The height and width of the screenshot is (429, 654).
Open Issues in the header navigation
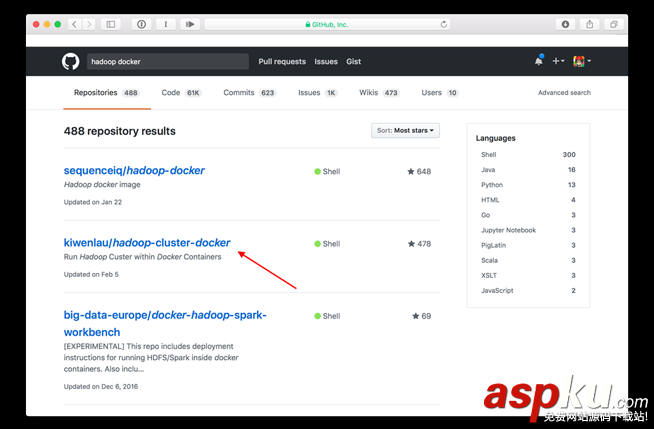(326, 61)
